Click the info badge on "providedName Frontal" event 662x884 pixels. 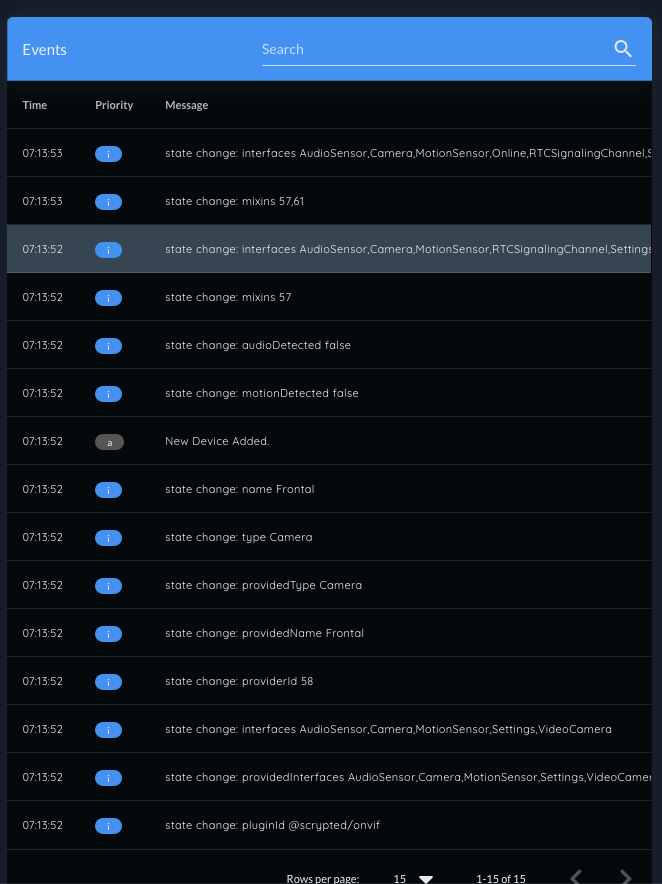tap(108, 633)
